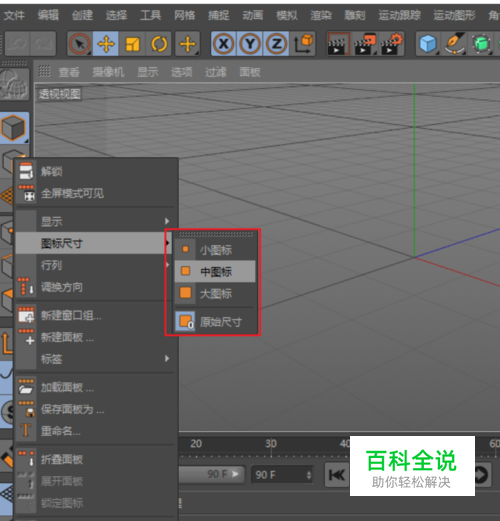The height and width of the screenshot is (521, 500).
Task: Open the 编辑 menu
Action: (48, 15)
